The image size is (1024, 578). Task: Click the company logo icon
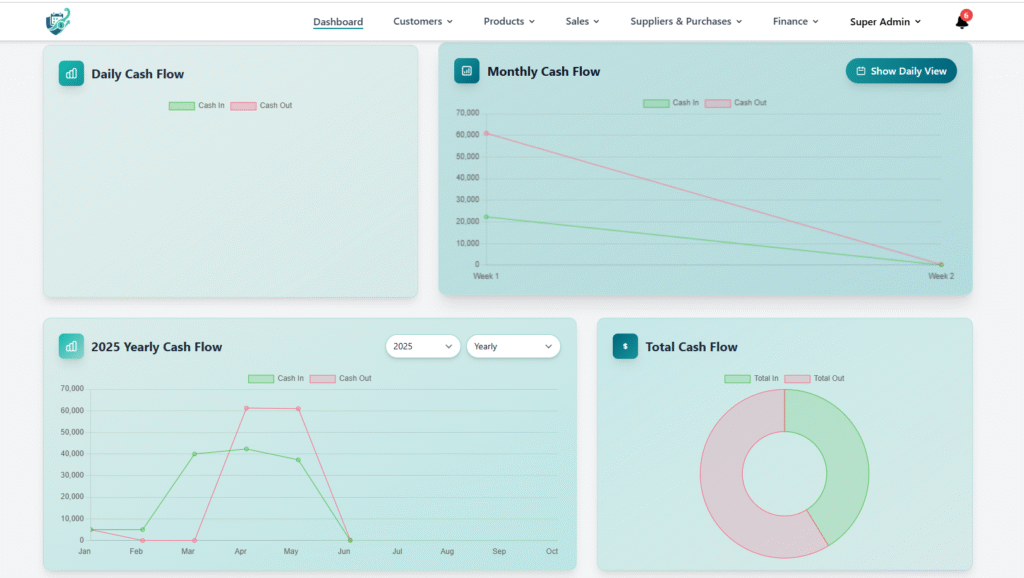(58, 21)
